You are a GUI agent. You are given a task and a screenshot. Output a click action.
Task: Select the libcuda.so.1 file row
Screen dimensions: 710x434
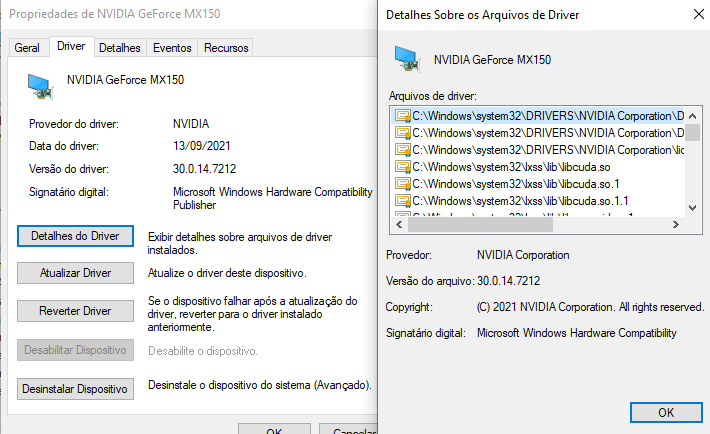click(538, 184)
